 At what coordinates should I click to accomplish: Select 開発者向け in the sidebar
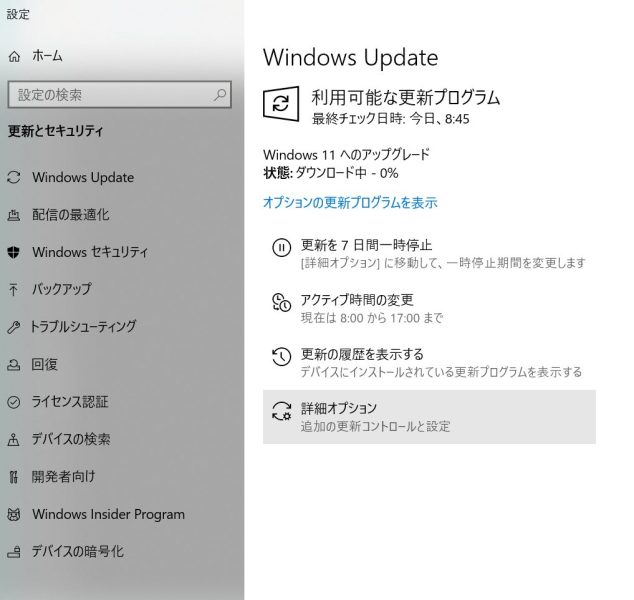(63, 477)
